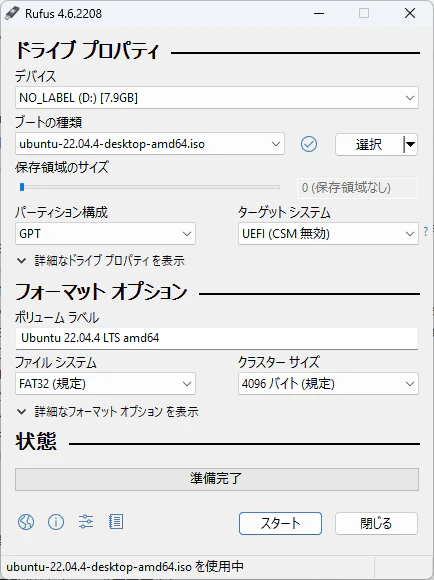Click the checksum checkmark icon
The image size is (434, 580).
[309, 144]
